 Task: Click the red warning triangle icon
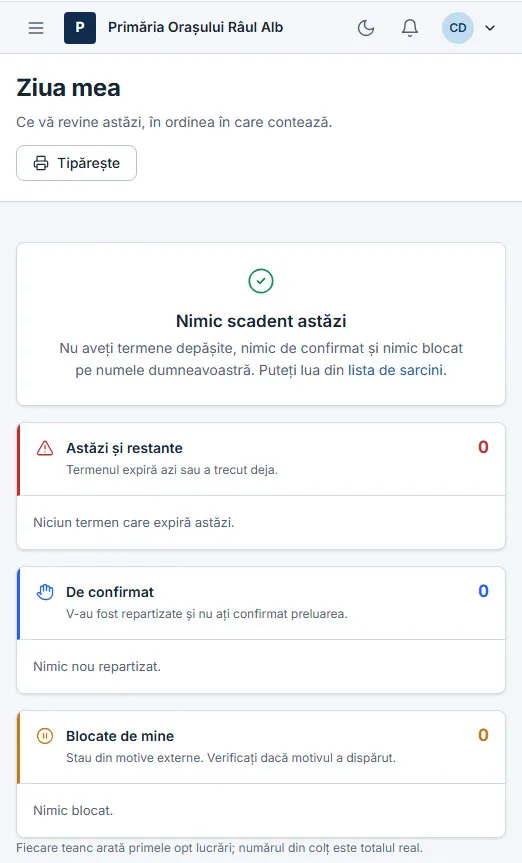click(45, 448)
